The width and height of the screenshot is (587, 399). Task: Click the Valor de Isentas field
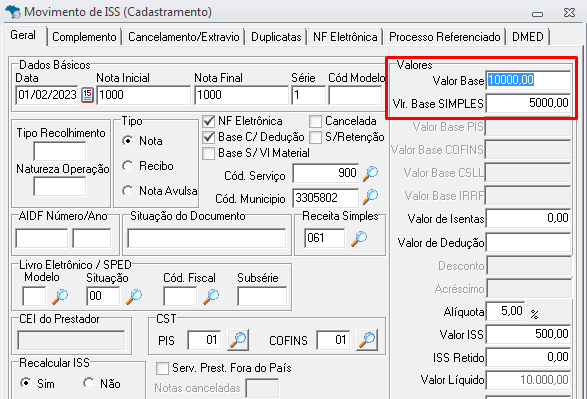pyautogui.click(x=528, y=218)
